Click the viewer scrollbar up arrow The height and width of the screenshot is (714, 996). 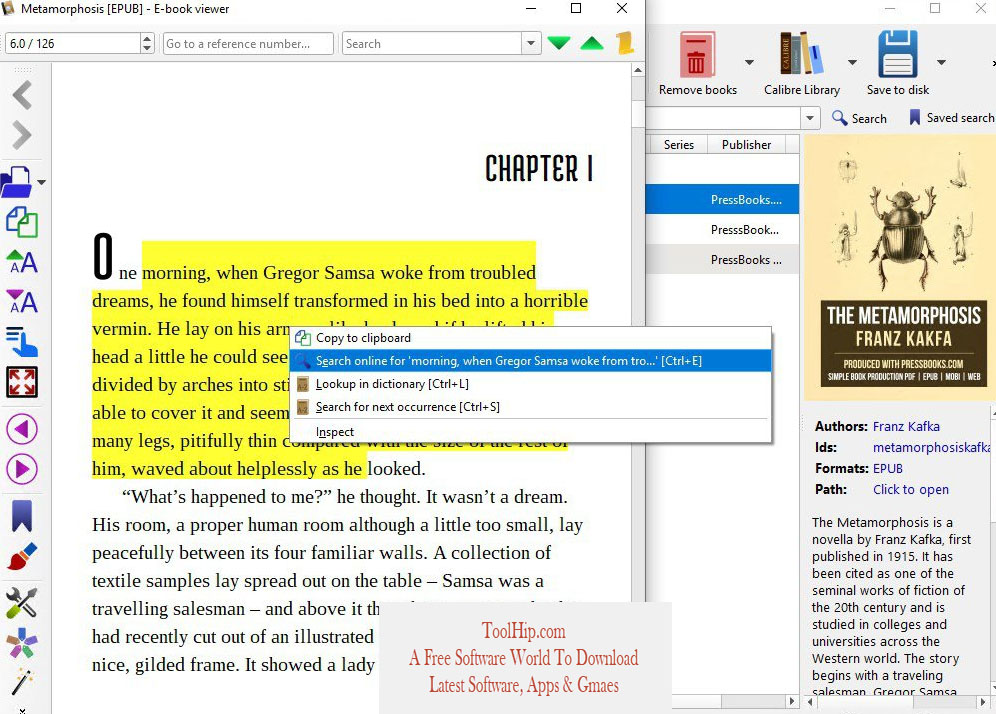point(638,70)
